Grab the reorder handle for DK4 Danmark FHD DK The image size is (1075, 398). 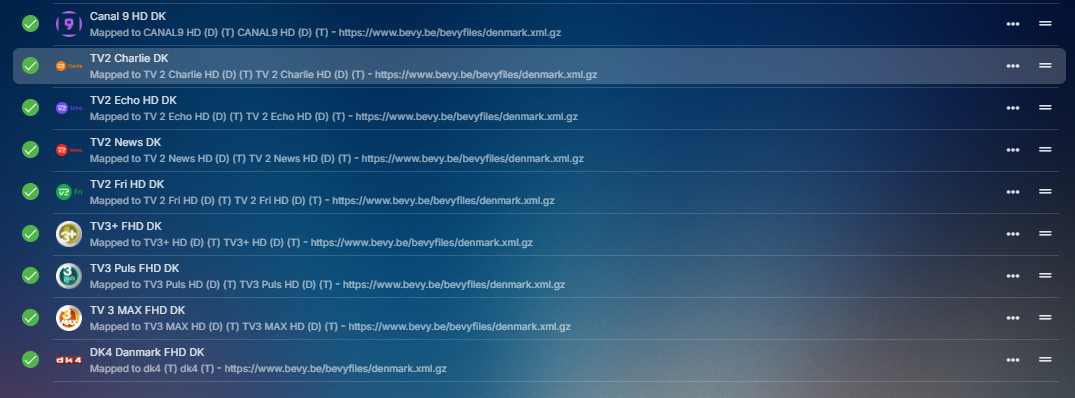pyautogui.click(x=1045, y=359)
